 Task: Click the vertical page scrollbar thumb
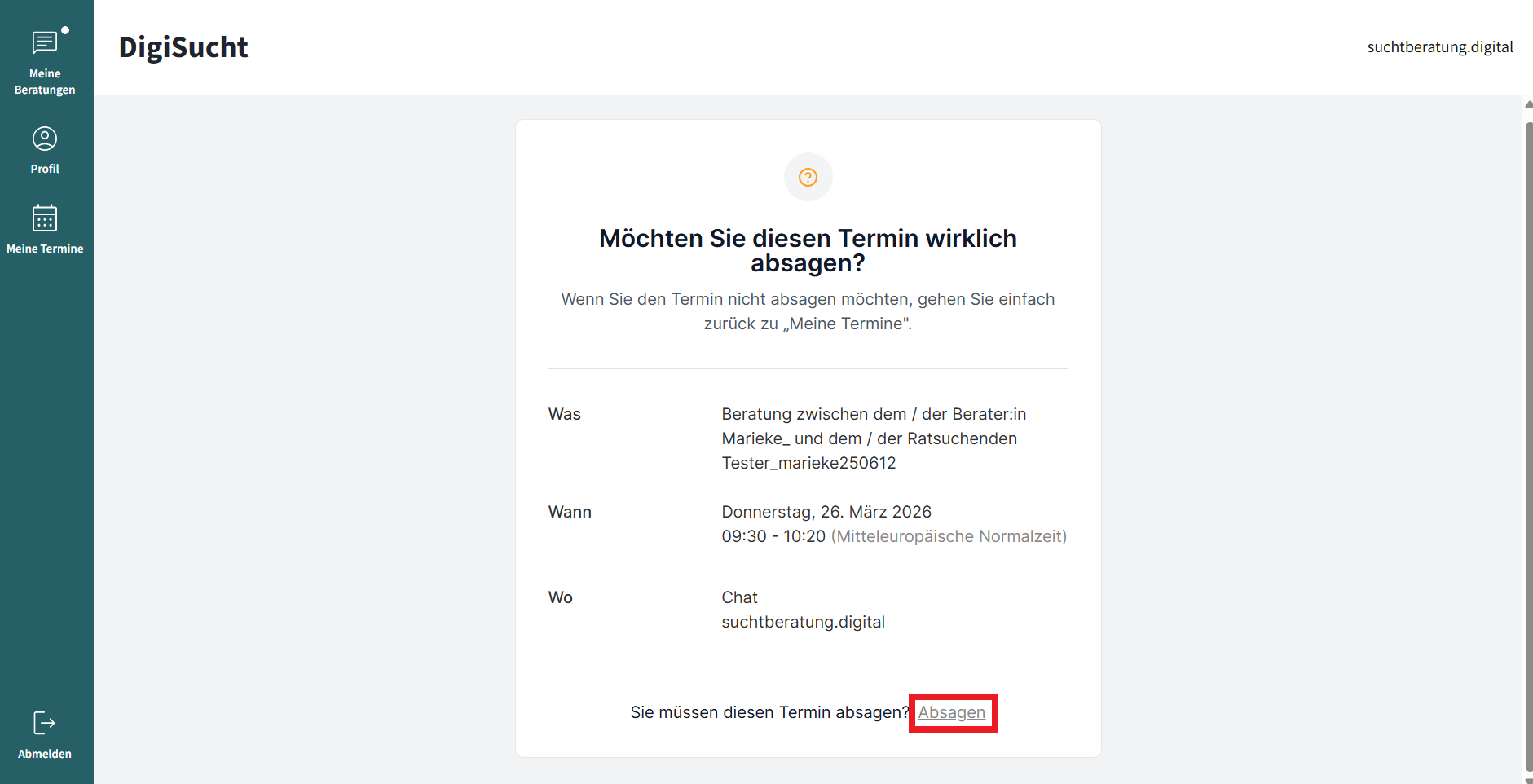pyautogui.click(x=1528, y=440)
